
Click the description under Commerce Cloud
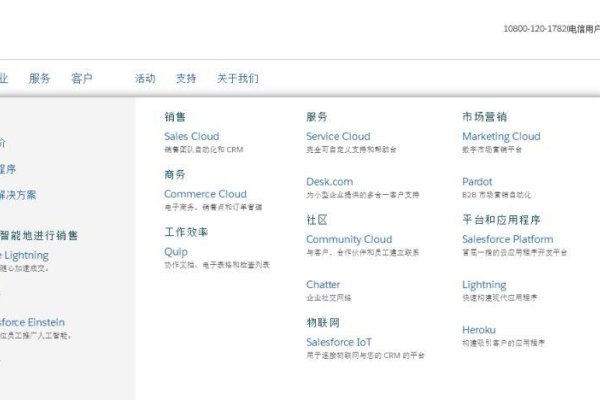214,207
